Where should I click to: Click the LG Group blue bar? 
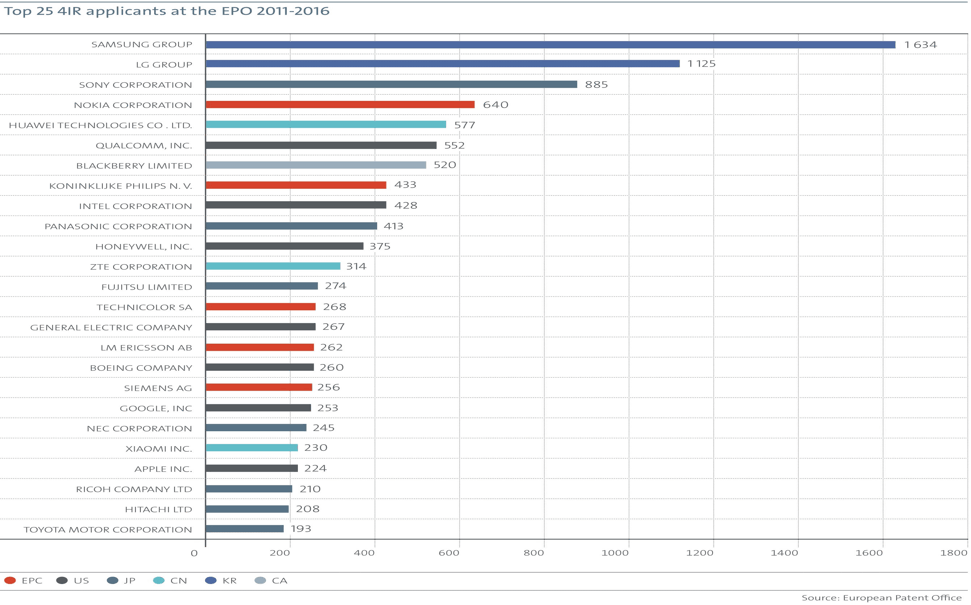coord(443,64)
